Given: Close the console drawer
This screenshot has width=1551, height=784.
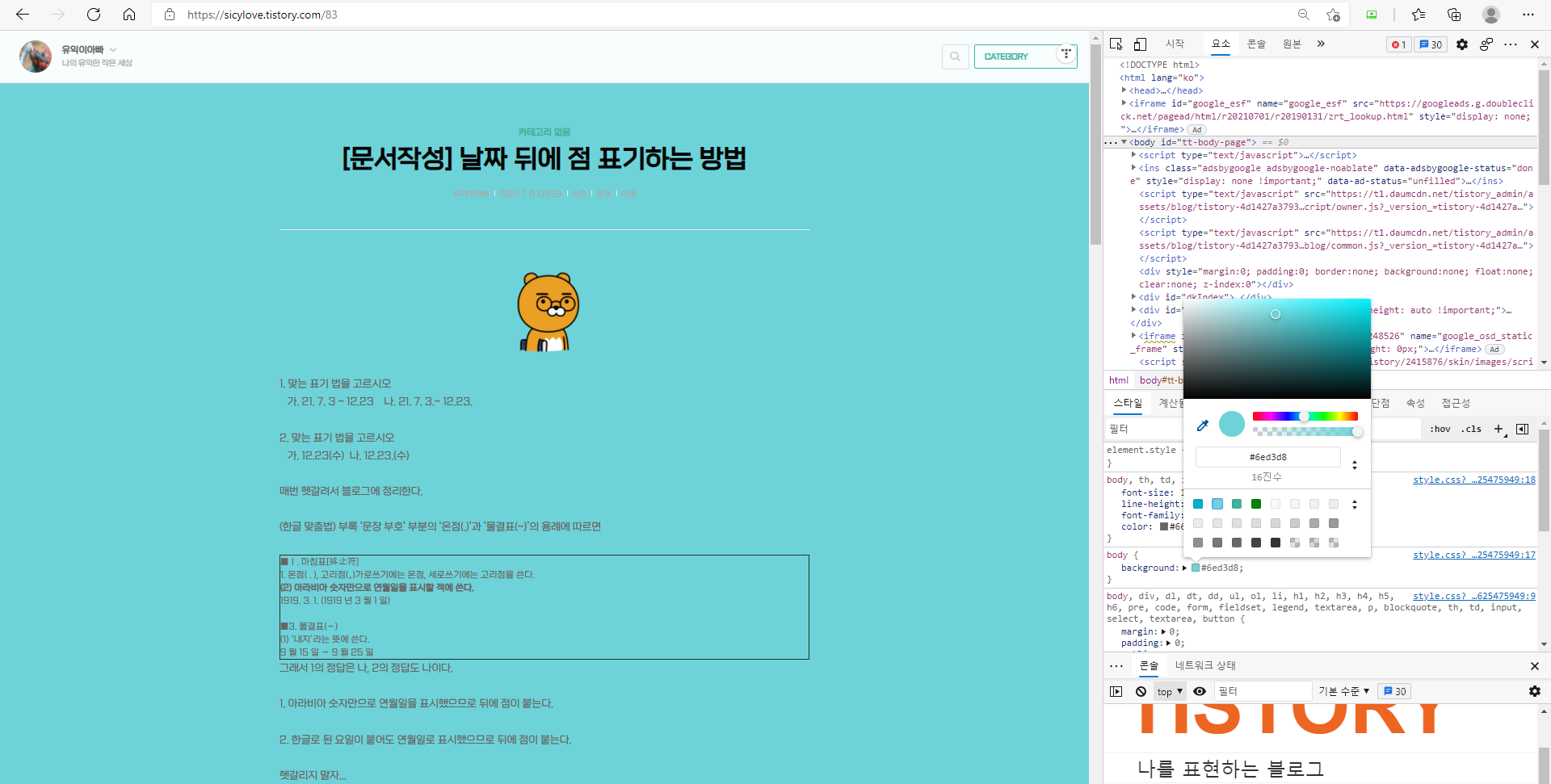Looking at the screenshot, I should (1535, 666).
